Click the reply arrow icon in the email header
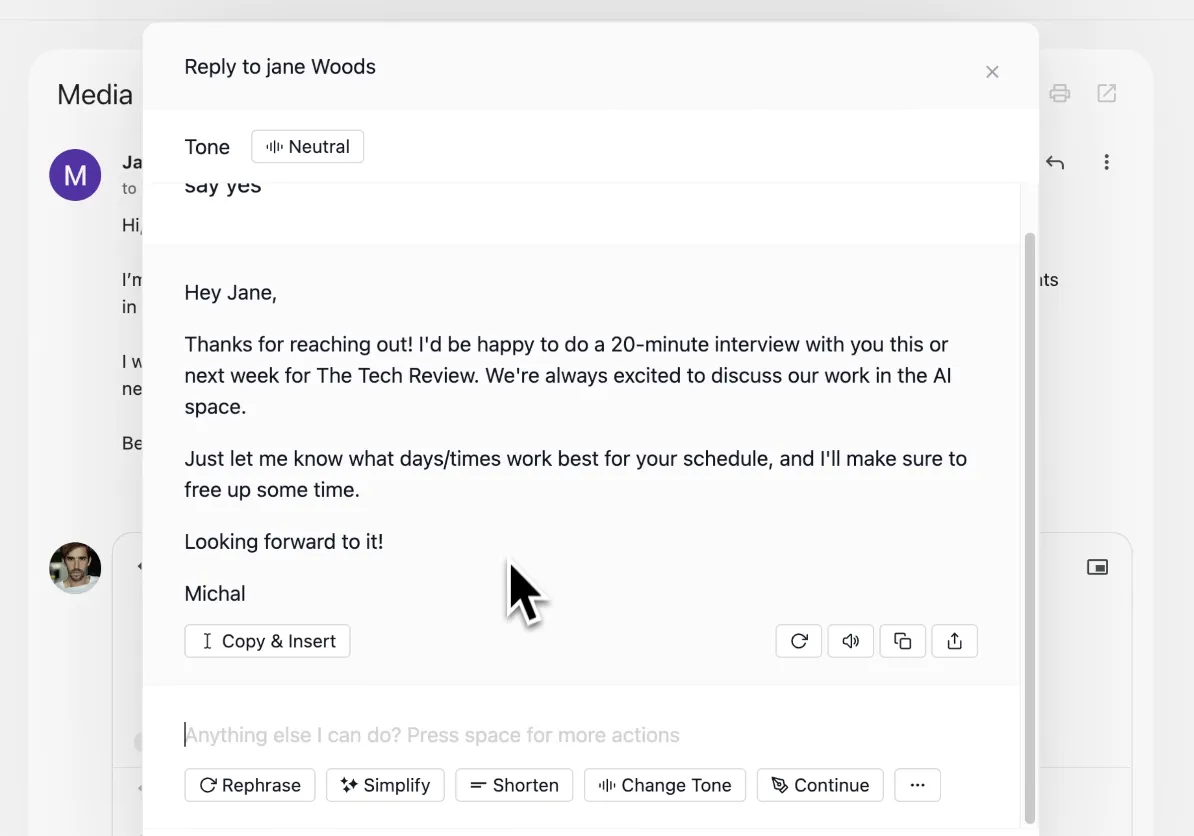Image resolution: width=1194 pixels, height=836 pixels. coord(1055,162)
